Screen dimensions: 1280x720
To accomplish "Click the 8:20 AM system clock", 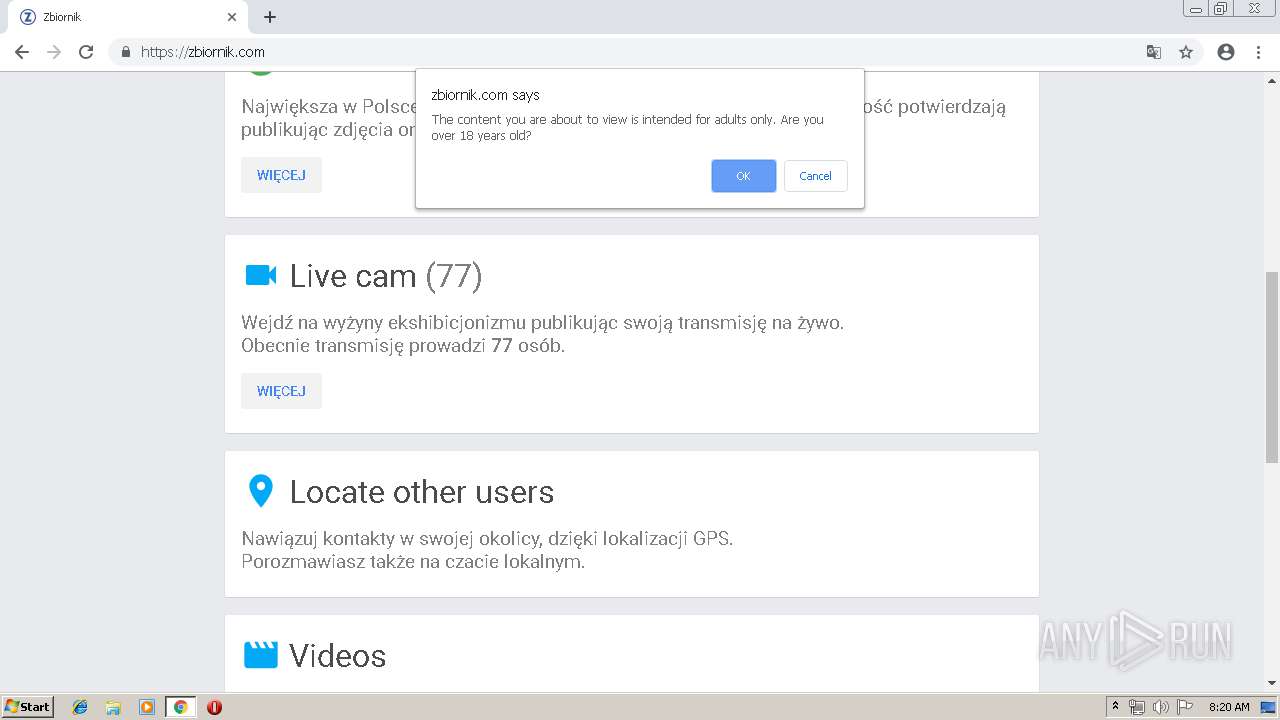I will pos(1229,707).
